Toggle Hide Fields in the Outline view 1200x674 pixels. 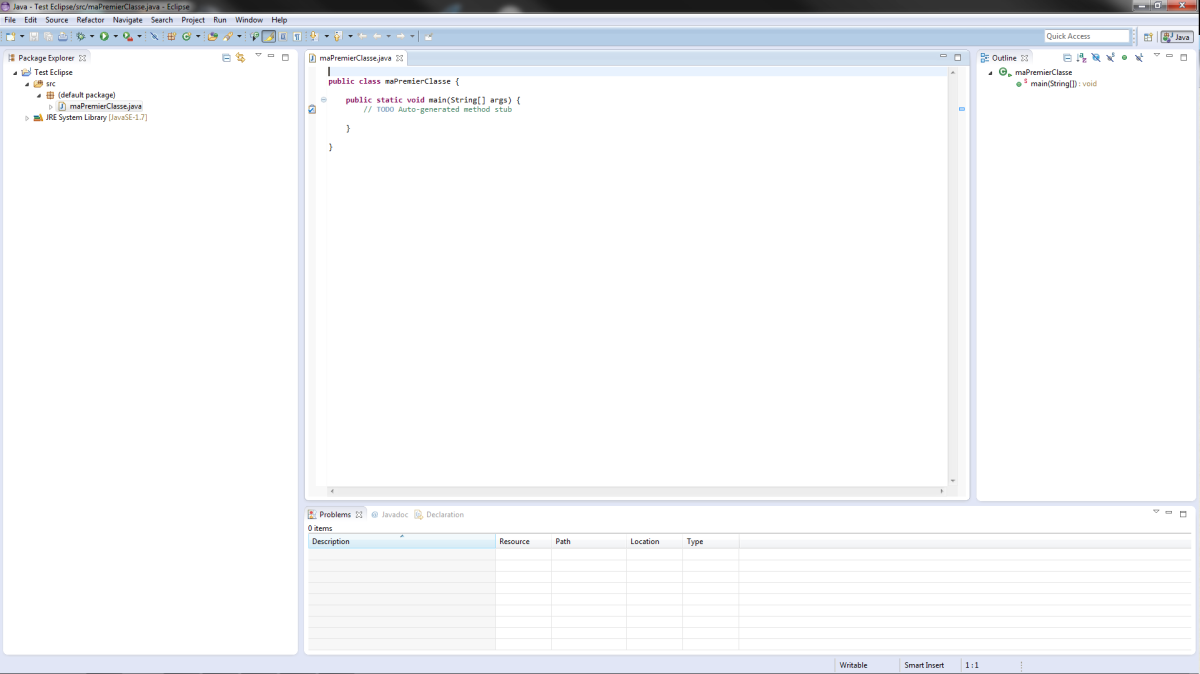[1096, 58]
